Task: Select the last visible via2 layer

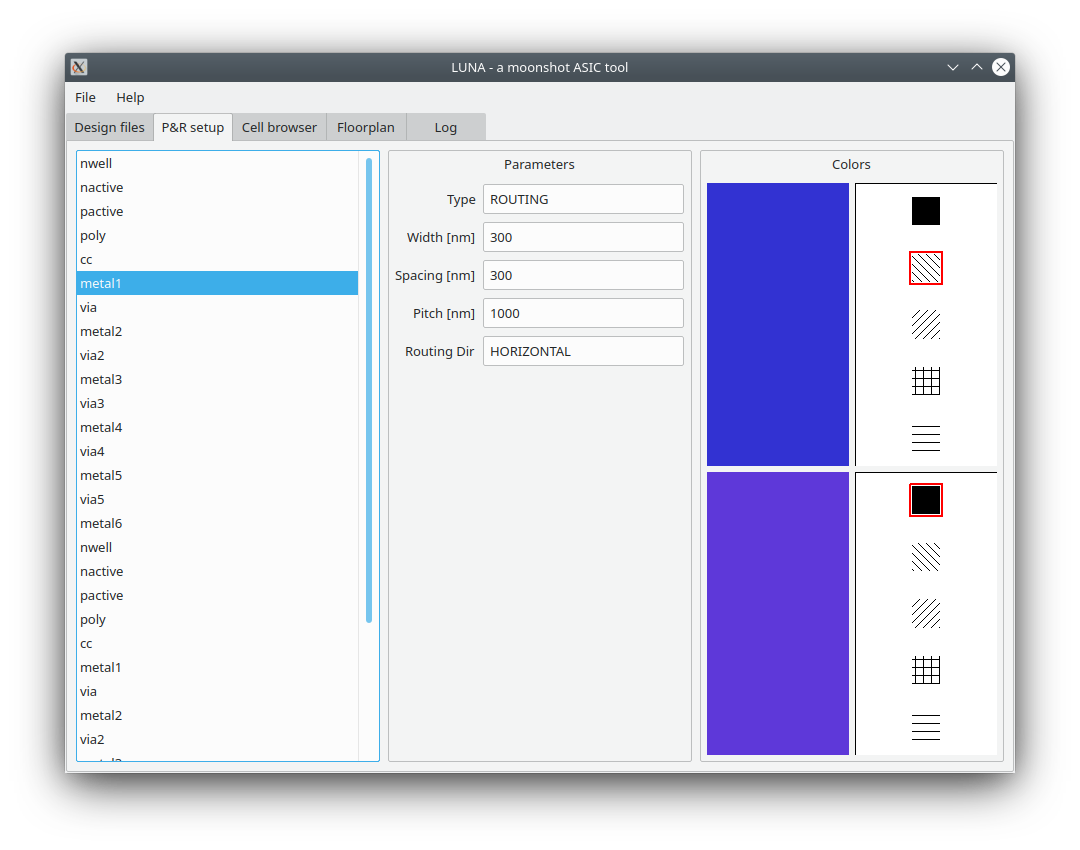Action: (218, 739)
